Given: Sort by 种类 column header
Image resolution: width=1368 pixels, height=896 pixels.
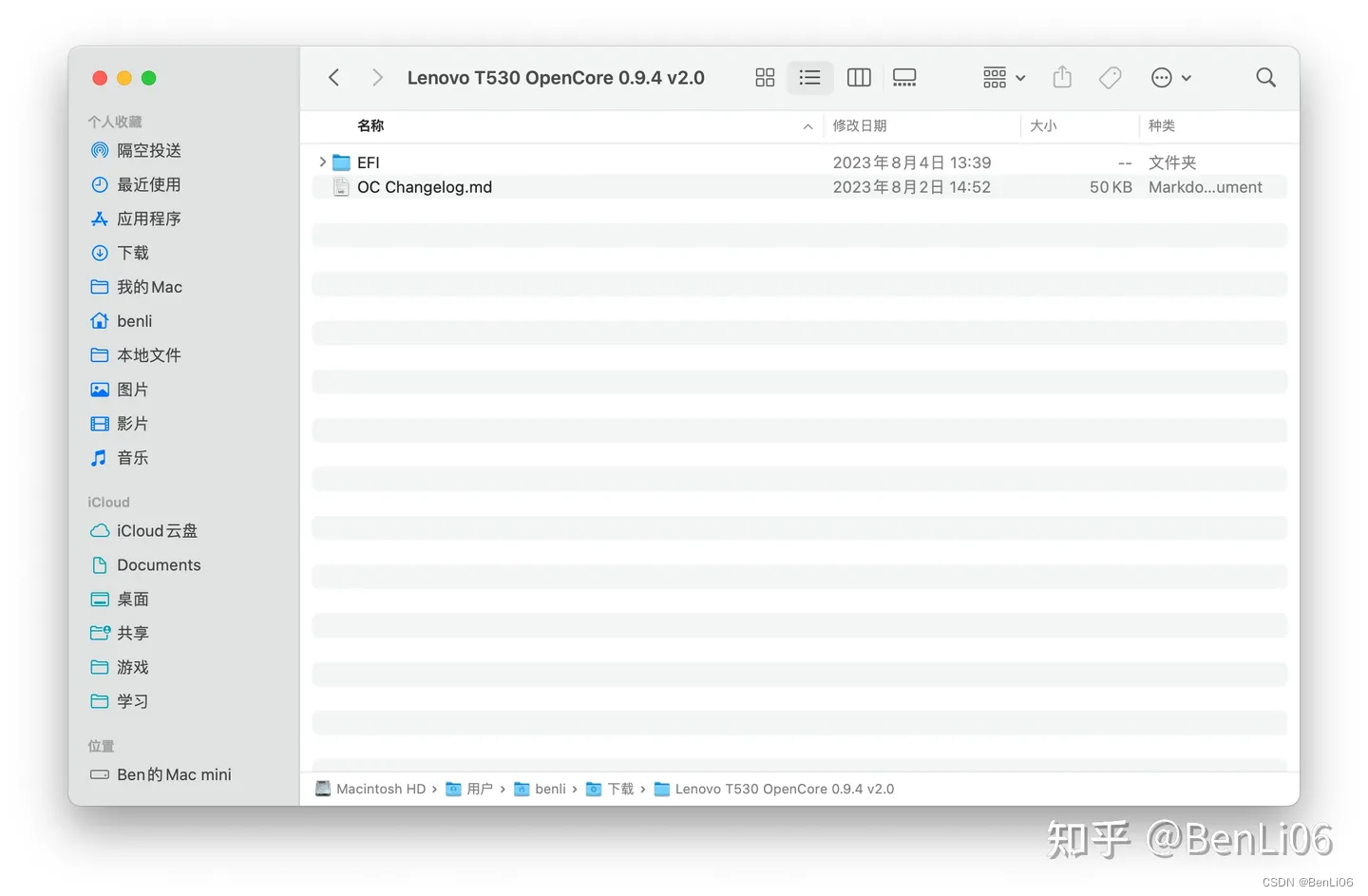Looking at the screenshot, I should click(x=1162, y=125).
